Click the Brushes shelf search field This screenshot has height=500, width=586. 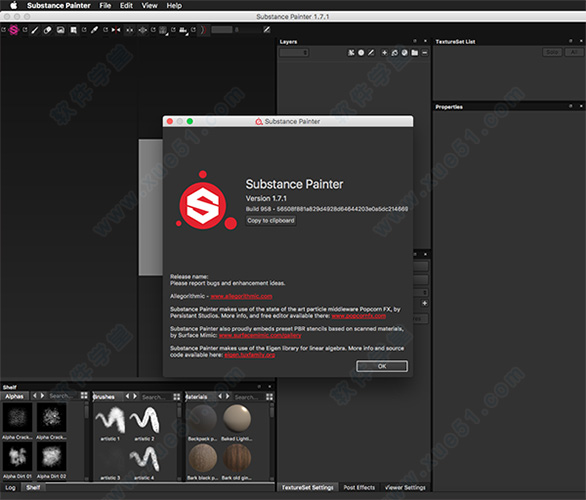pos(155,397)
